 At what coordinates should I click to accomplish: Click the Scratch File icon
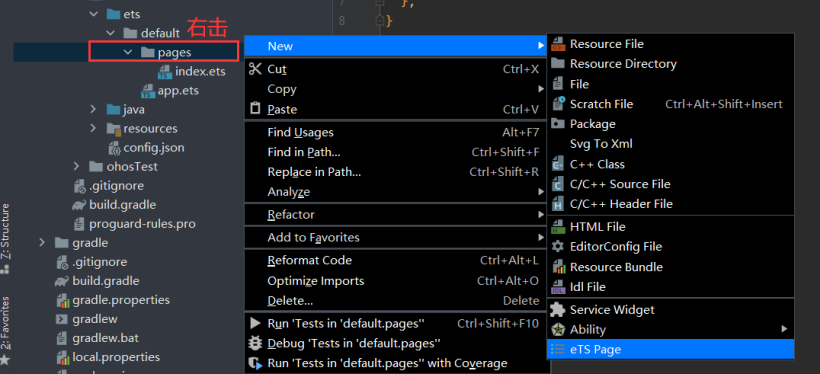(559, 104)
